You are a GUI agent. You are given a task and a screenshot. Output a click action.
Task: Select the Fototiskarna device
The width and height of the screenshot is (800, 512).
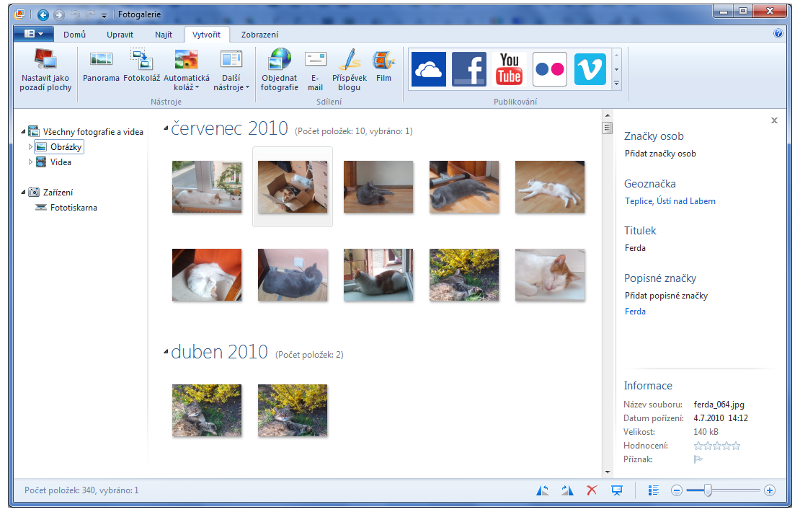tap(66, 208)
